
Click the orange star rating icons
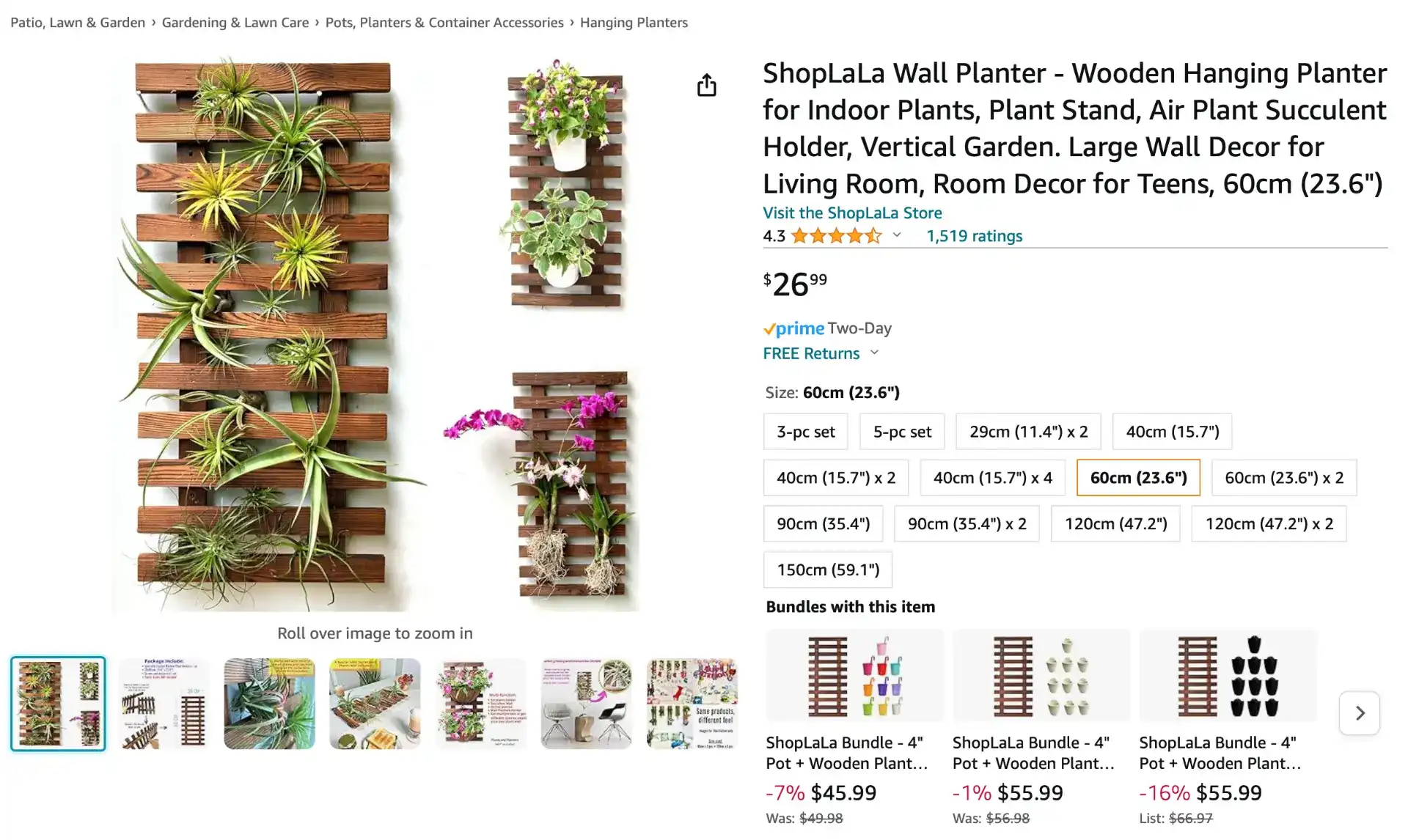tap(836, 236)
